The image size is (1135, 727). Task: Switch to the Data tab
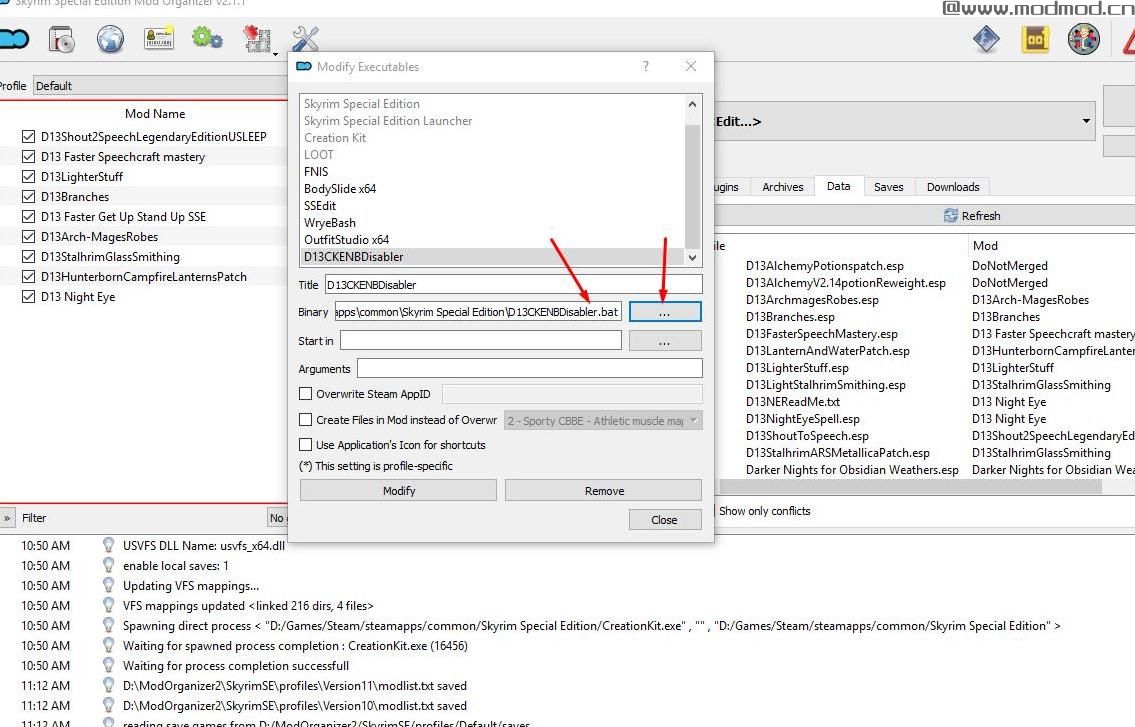click(838, 186)
